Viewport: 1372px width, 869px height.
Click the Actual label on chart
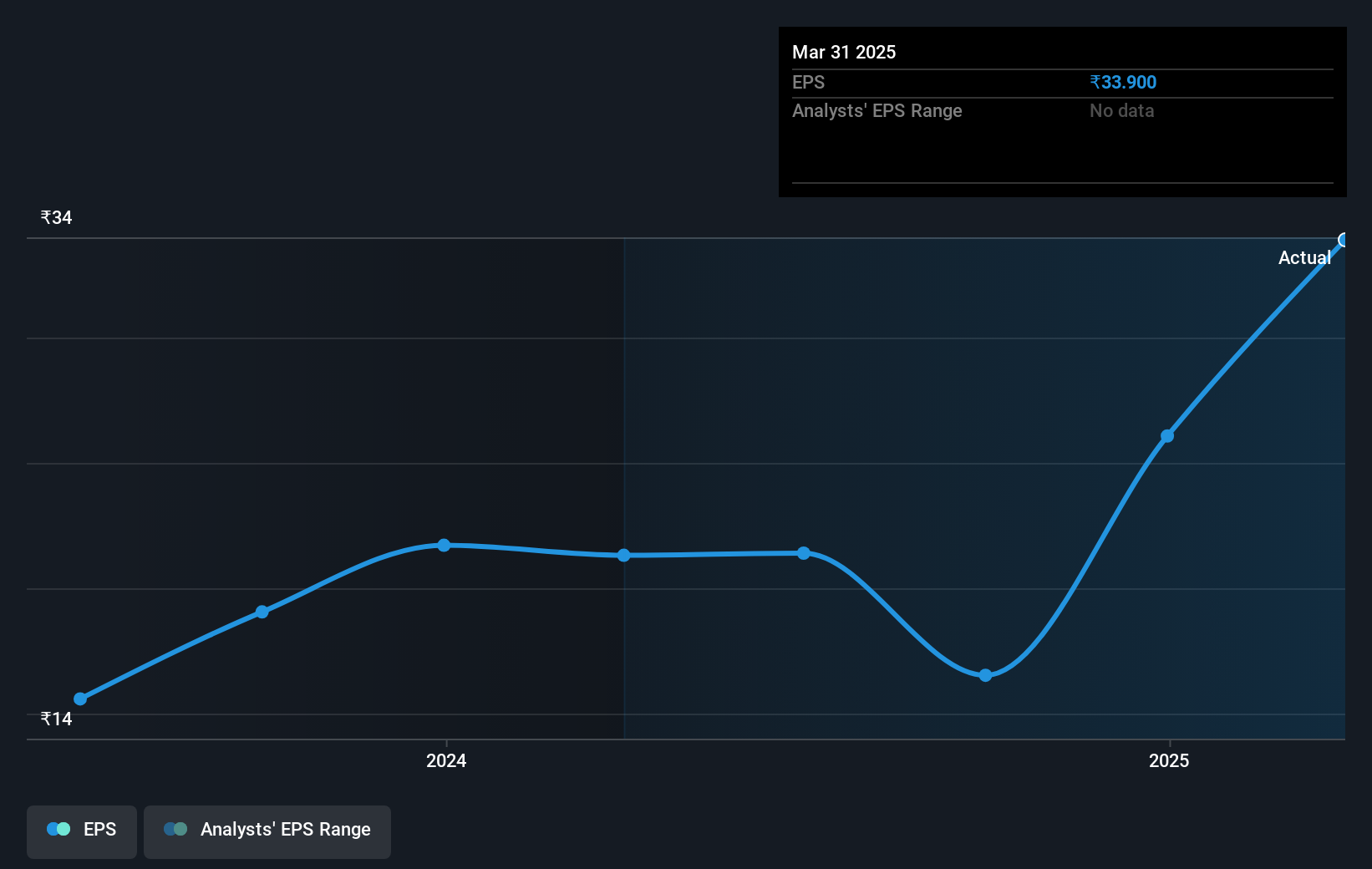tap(1304, 258)
